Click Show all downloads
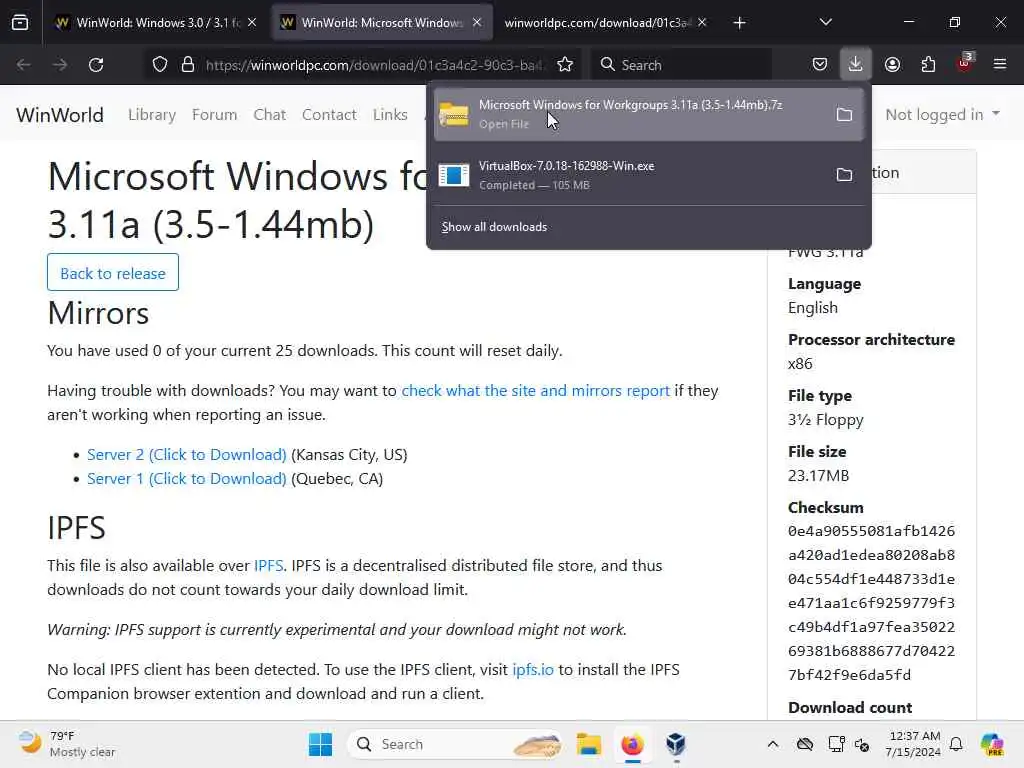The image size is (1024, 768). 494,227
